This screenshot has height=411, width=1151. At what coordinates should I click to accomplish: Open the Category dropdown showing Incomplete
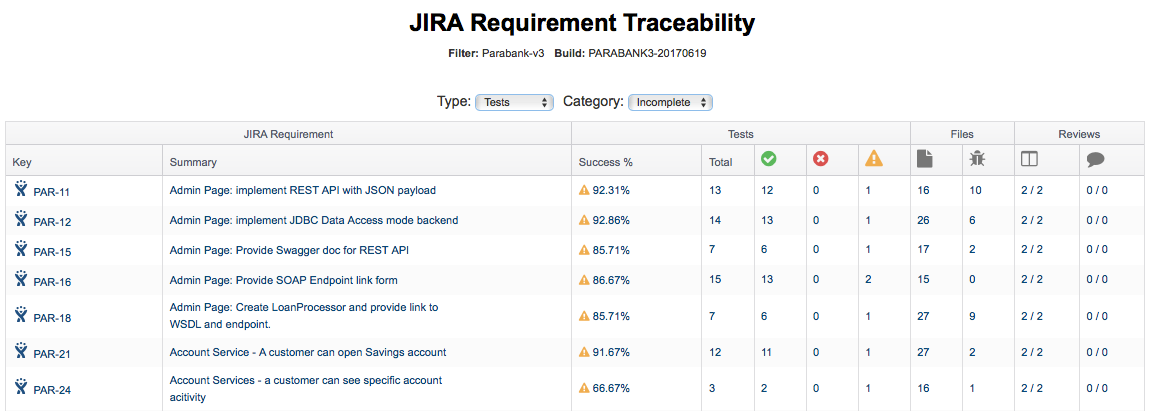[x=670, y=103]
